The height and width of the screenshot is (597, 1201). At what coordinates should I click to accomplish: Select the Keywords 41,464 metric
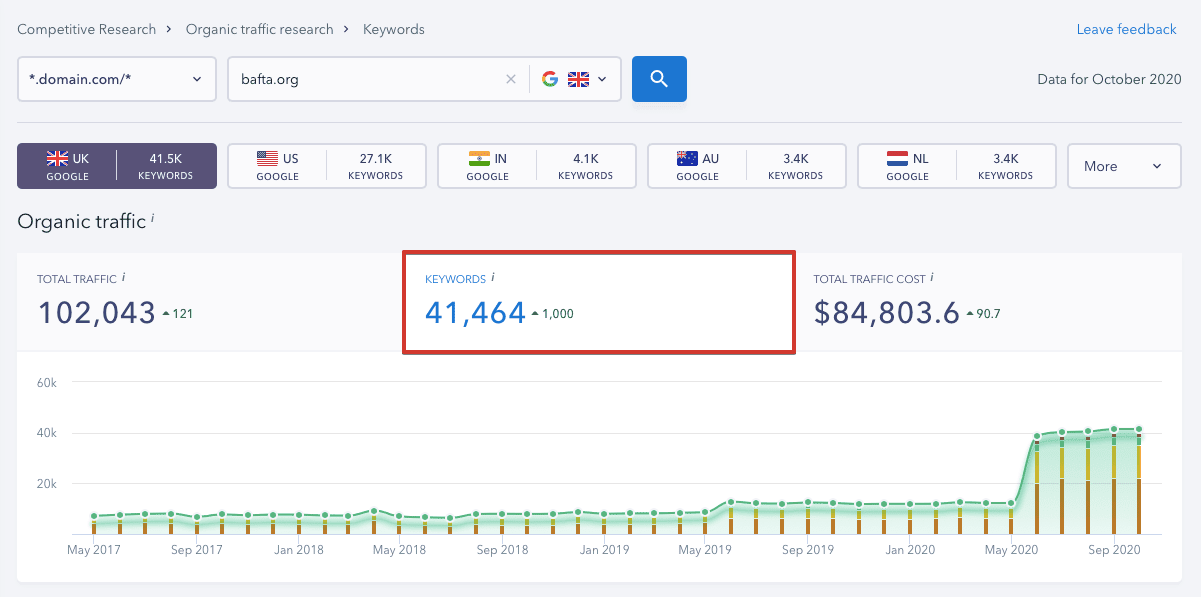(599, 302)
